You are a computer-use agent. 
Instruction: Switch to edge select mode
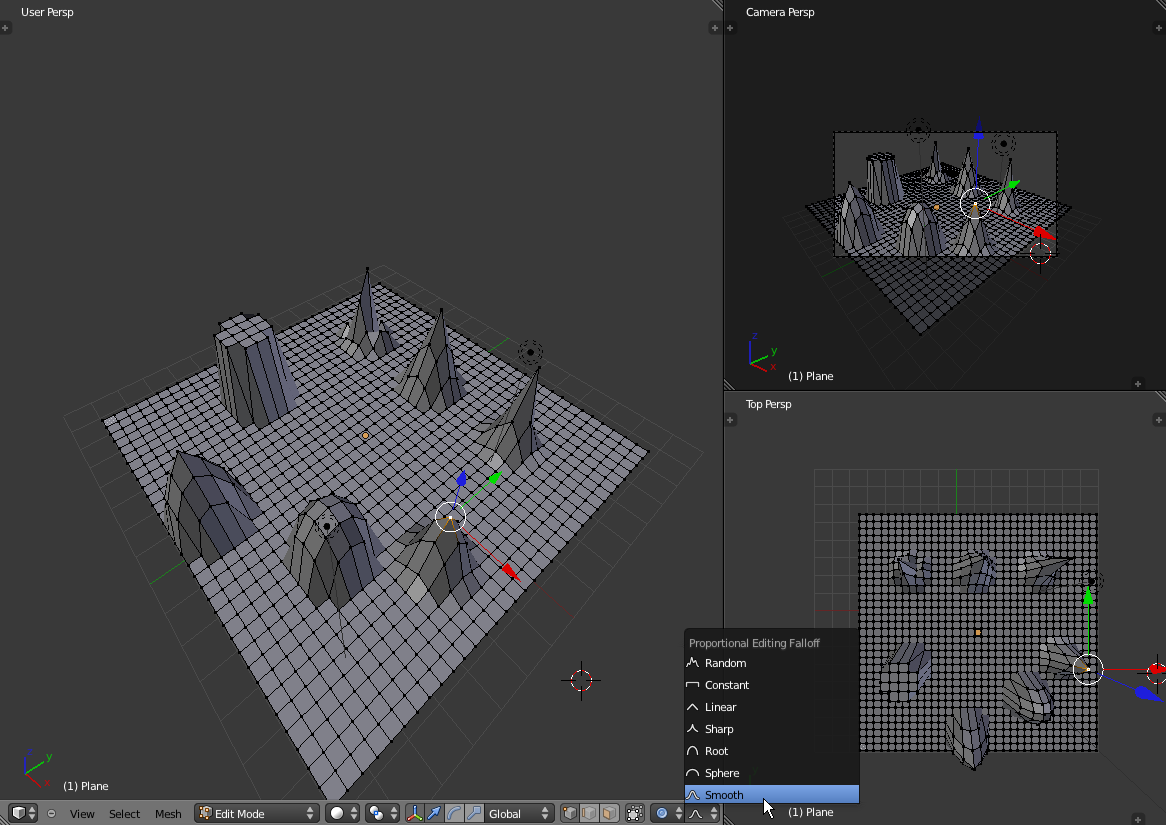click(589, 813)
